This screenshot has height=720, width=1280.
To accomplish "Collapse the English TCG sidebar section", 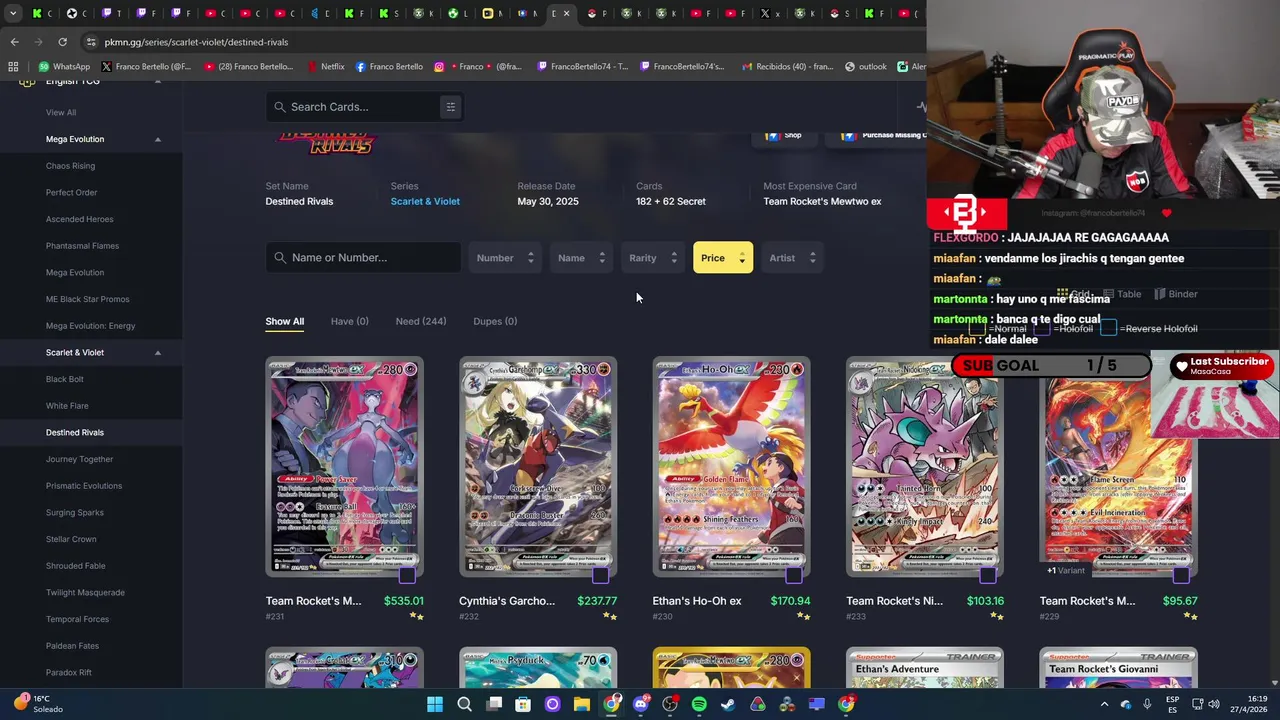I will point(157,82).
